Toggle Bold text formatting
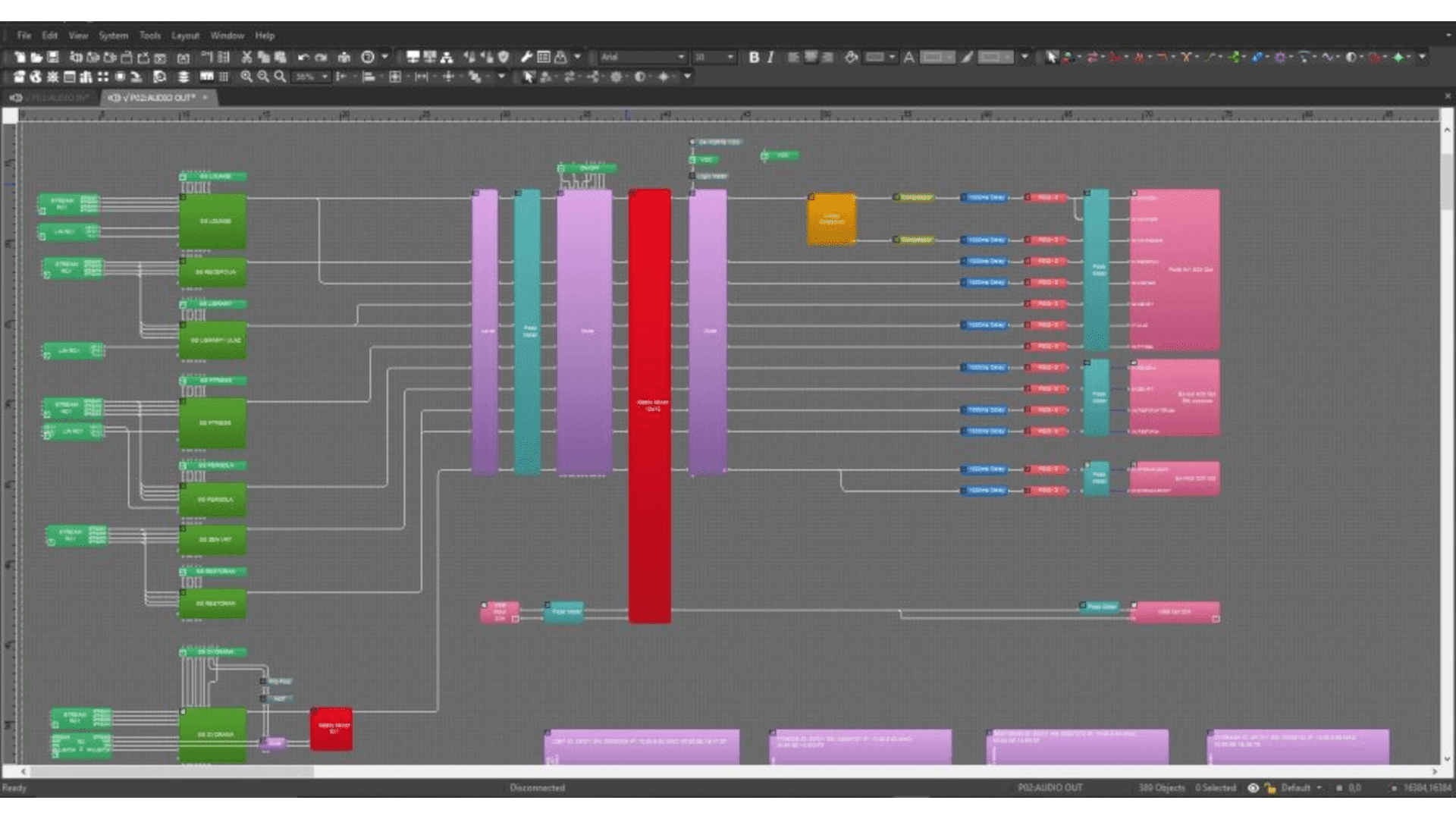Image resolution: width=1456 pixels, height=819 pixels. (754, 57)
